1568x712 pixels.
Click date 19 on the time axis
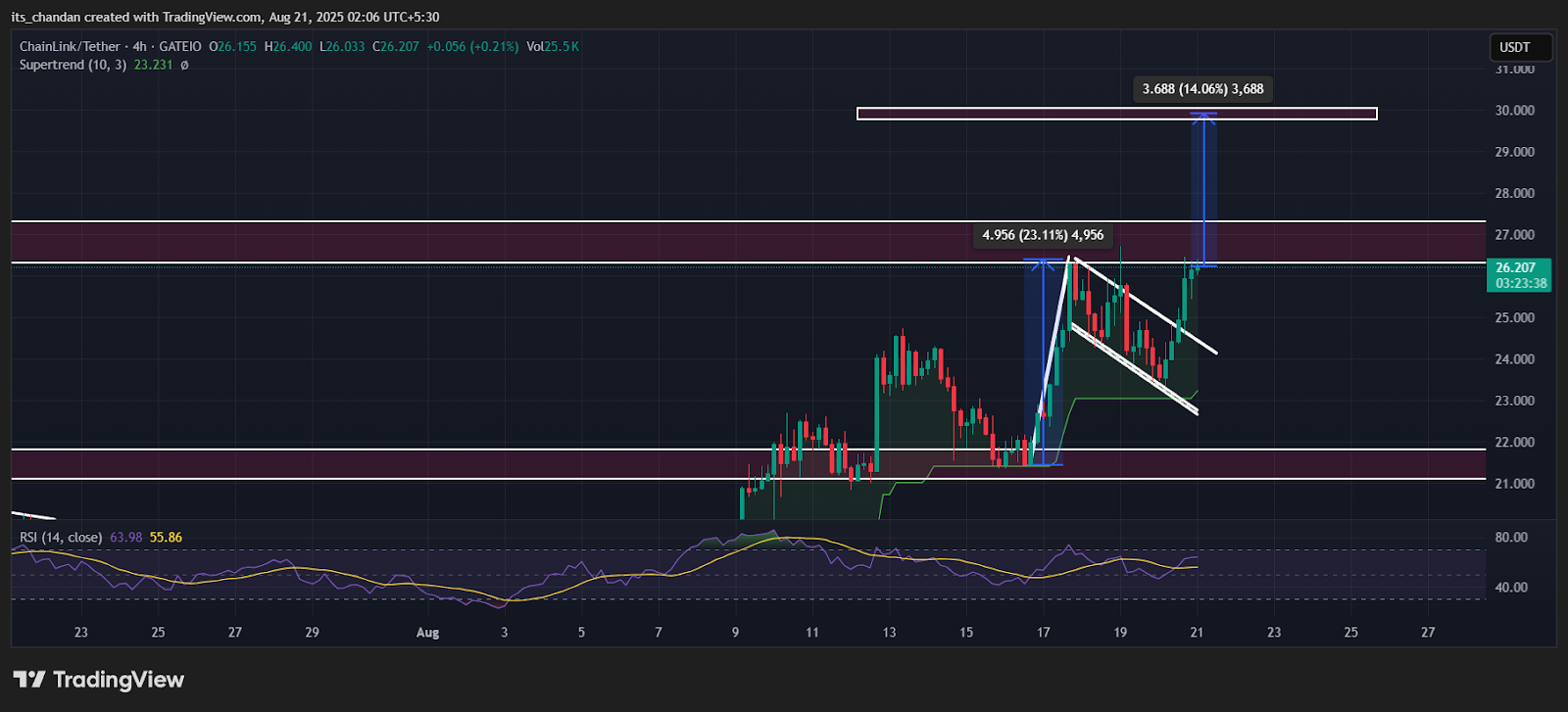pos(1120,633)
